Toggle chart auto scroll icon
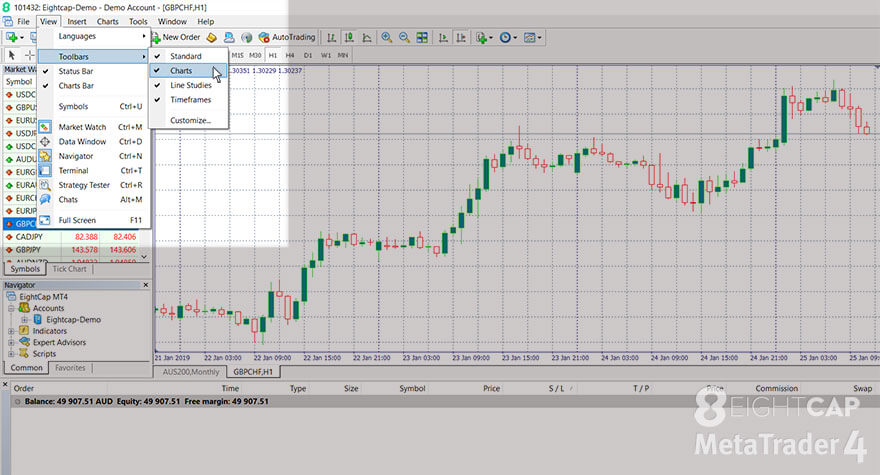This screenshot has height=475, width=880. point(443,37)
